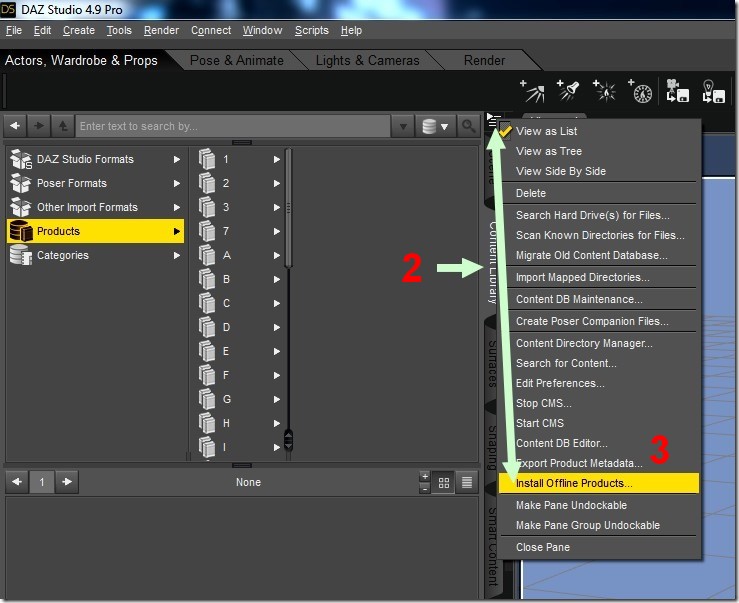Open product folder 2
739x603 pixels.
click(x=239, y=183)
